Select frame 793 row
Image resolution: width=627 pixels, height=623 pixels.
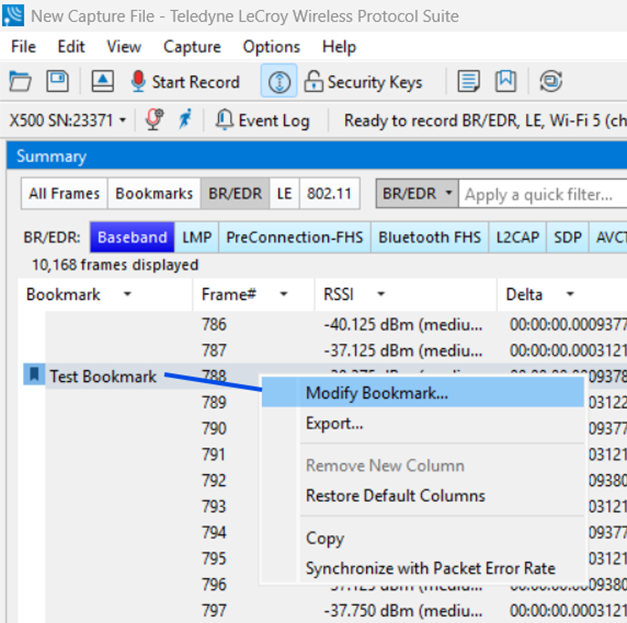tap(214, 507)
